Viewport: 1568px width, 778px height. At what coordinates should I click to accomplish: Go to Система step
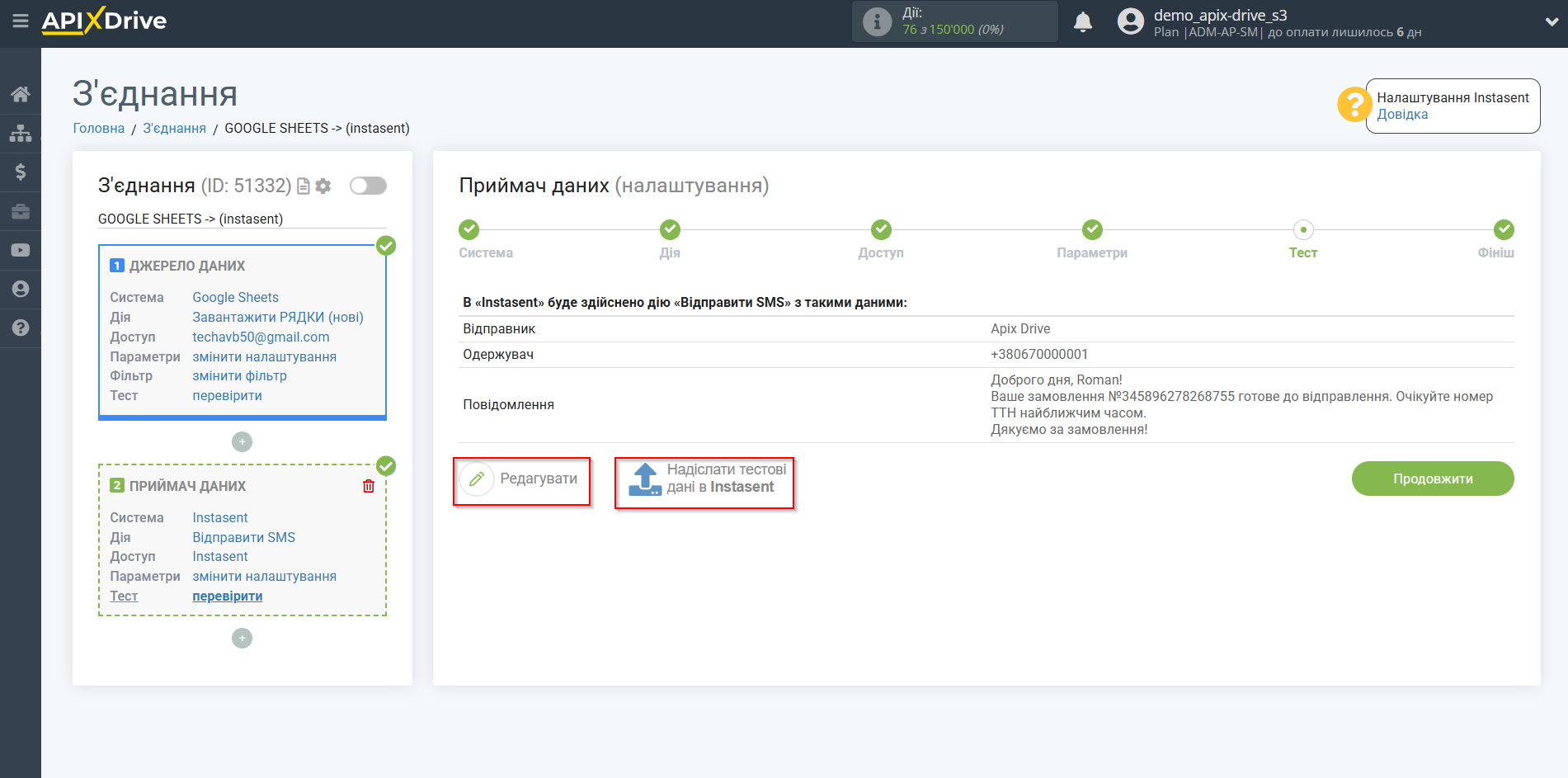coord(469,229)
